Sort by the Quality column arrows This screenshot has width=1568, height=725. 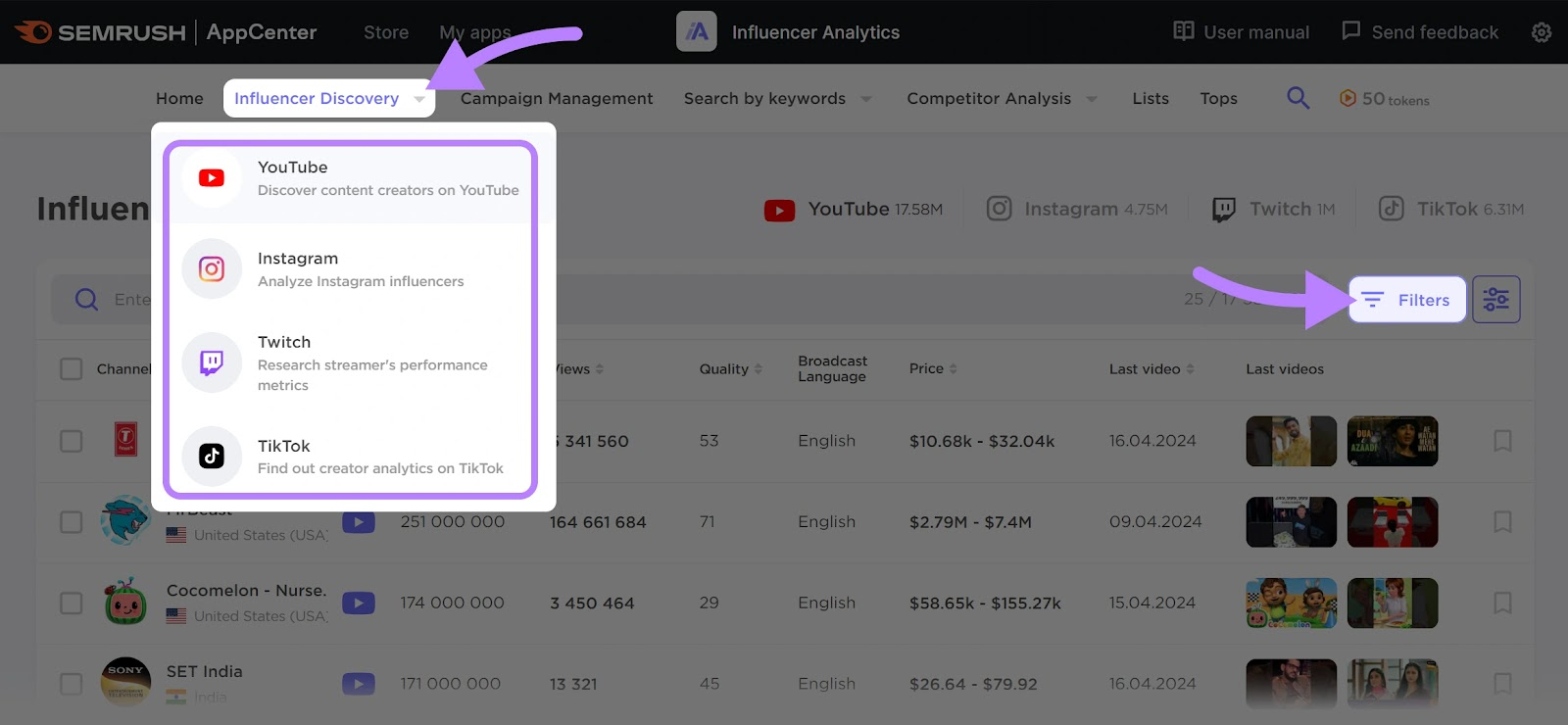click(x=758, y=369)
